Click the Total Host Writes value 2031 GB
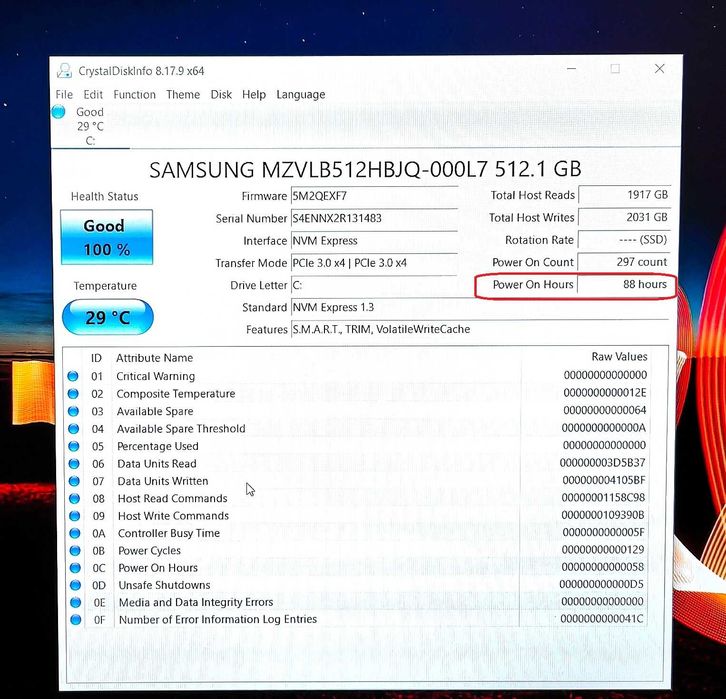726x699 pixels. (624, 217)
